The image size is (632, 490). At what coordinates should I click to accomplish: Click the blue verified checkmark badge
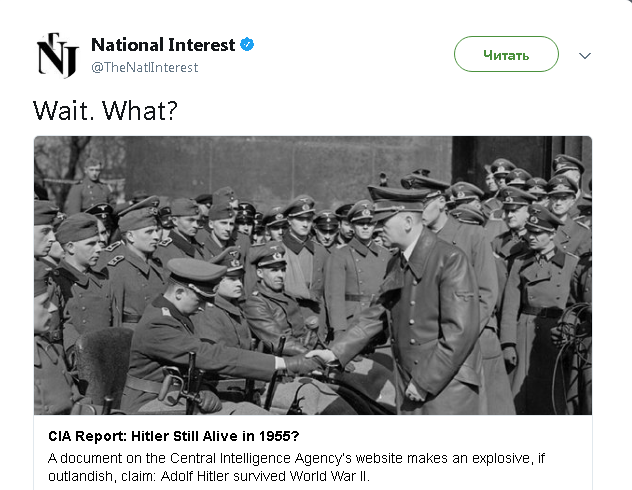coord(247,45)
